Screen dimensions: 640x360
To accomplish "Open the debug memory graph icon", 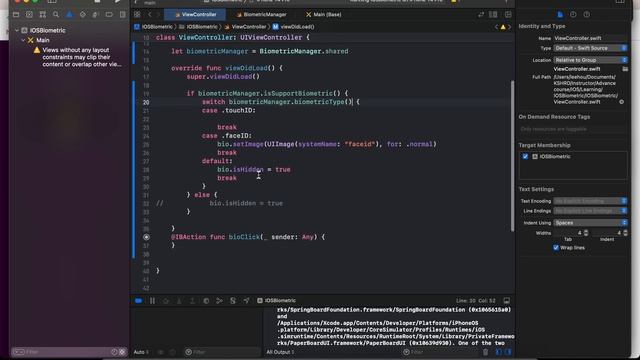I will tap(219, 301).
